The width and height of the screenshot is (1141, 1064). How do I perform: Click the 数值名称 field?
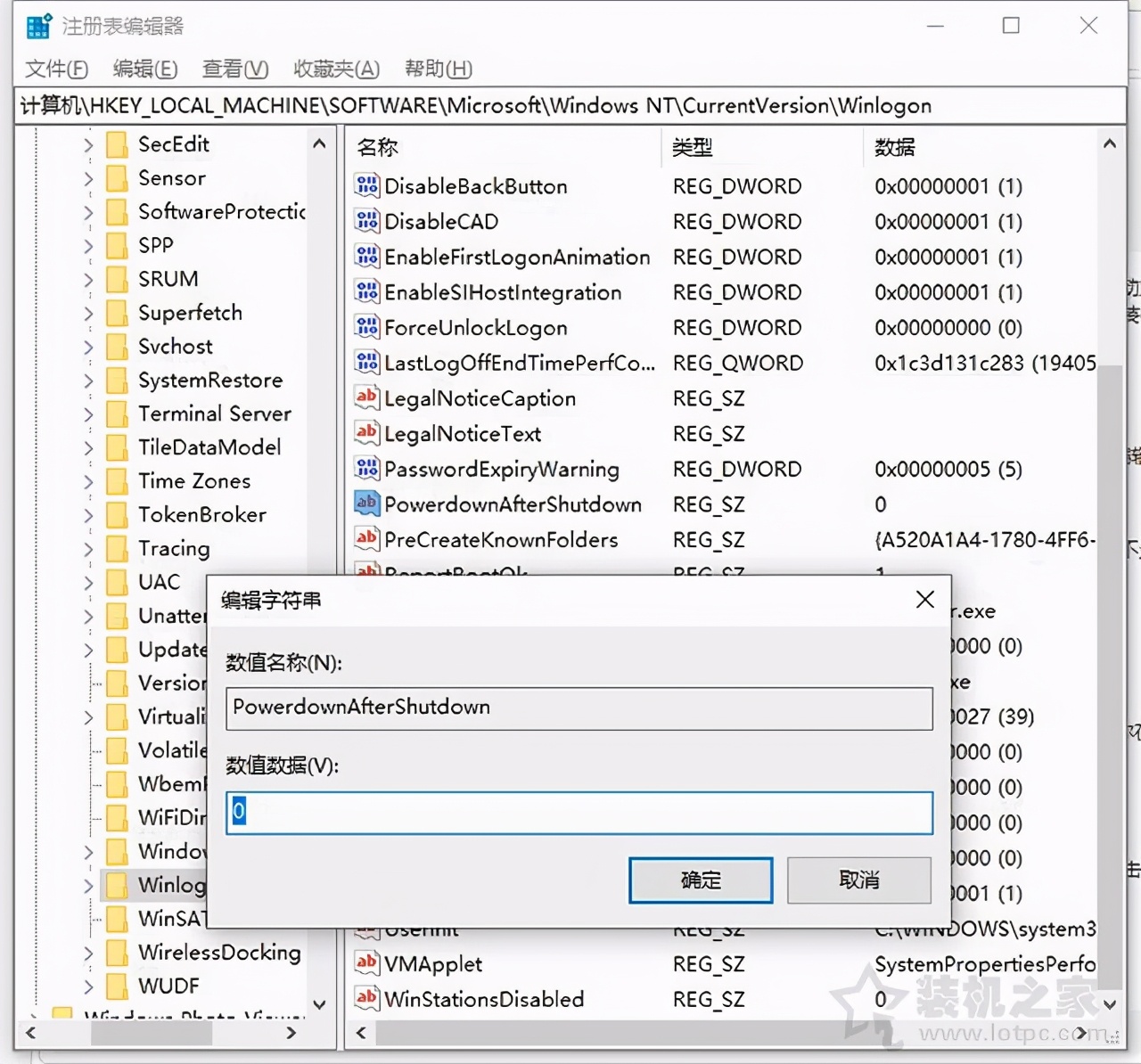click(579, 708)
